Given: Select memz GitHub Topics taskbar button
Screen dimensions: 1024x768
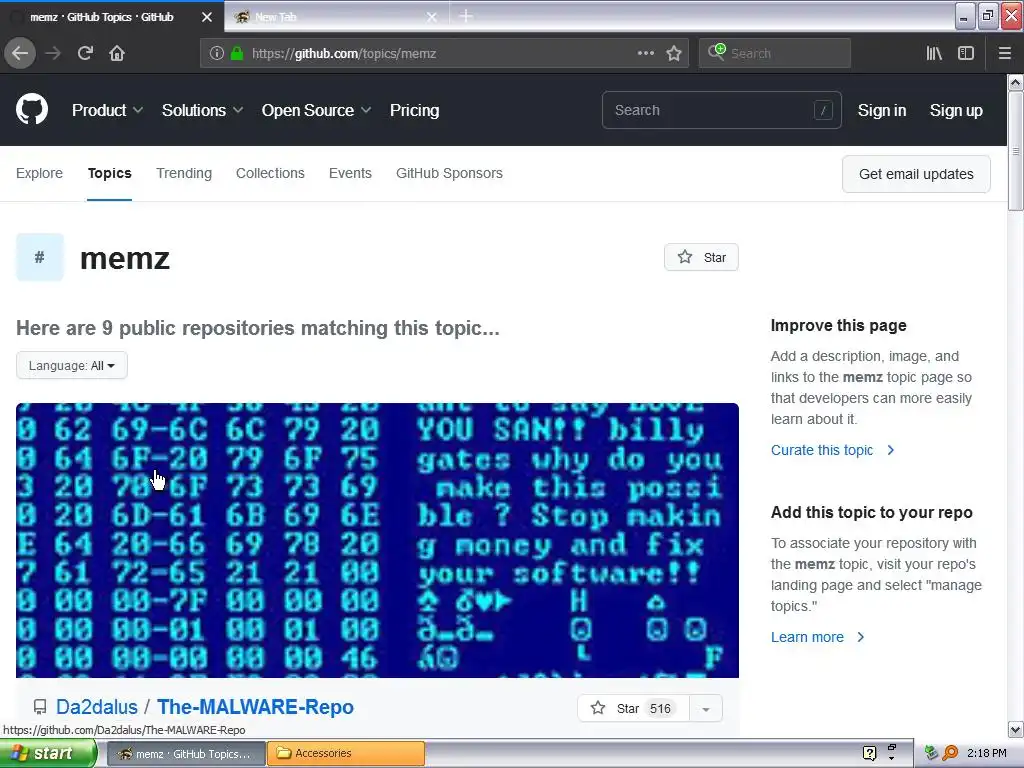Looking at the screenshot, I should pyautogui.click(x=185, y=754).
